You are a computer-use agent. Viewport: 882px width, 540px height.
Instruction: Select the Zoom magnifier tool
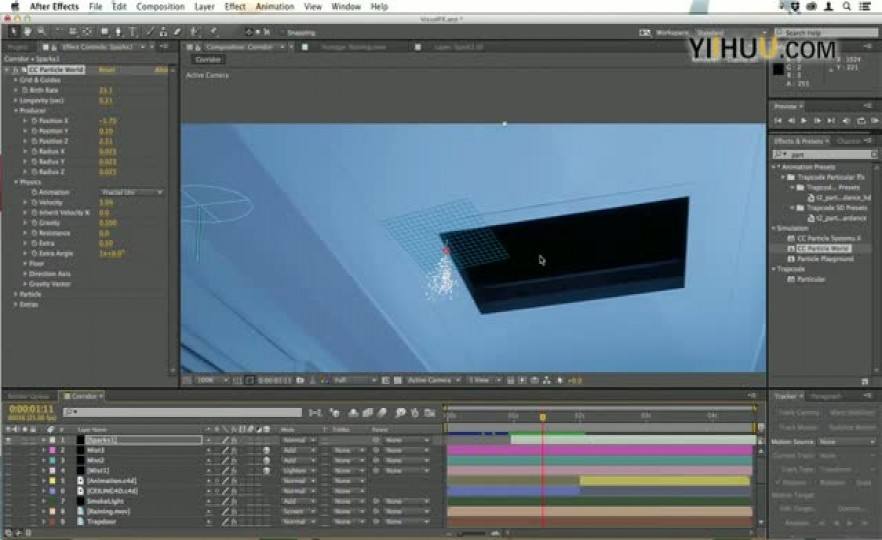point(41,32)
